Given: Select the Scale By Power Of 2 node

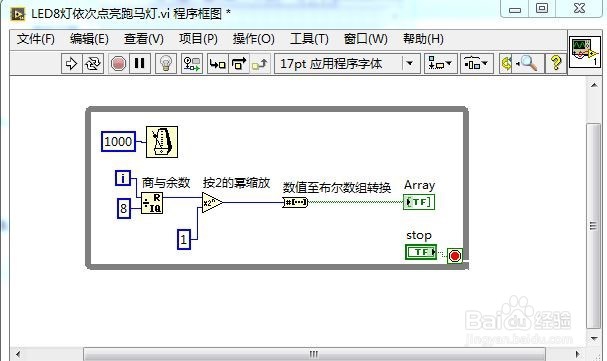Looking at the screenshot, I should [x=212, y=202].
